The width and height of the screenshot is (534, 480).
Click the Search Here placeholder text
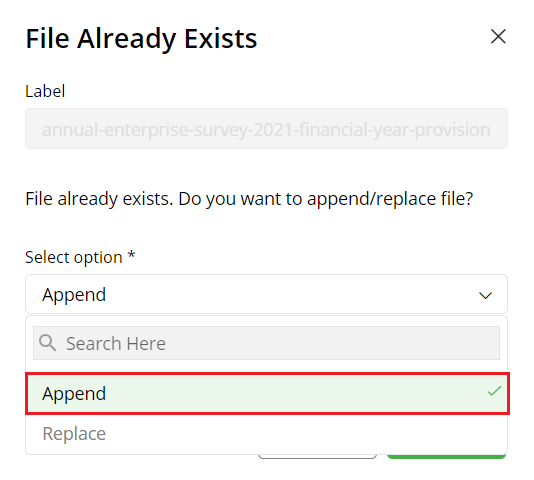[x=116, y=343]
